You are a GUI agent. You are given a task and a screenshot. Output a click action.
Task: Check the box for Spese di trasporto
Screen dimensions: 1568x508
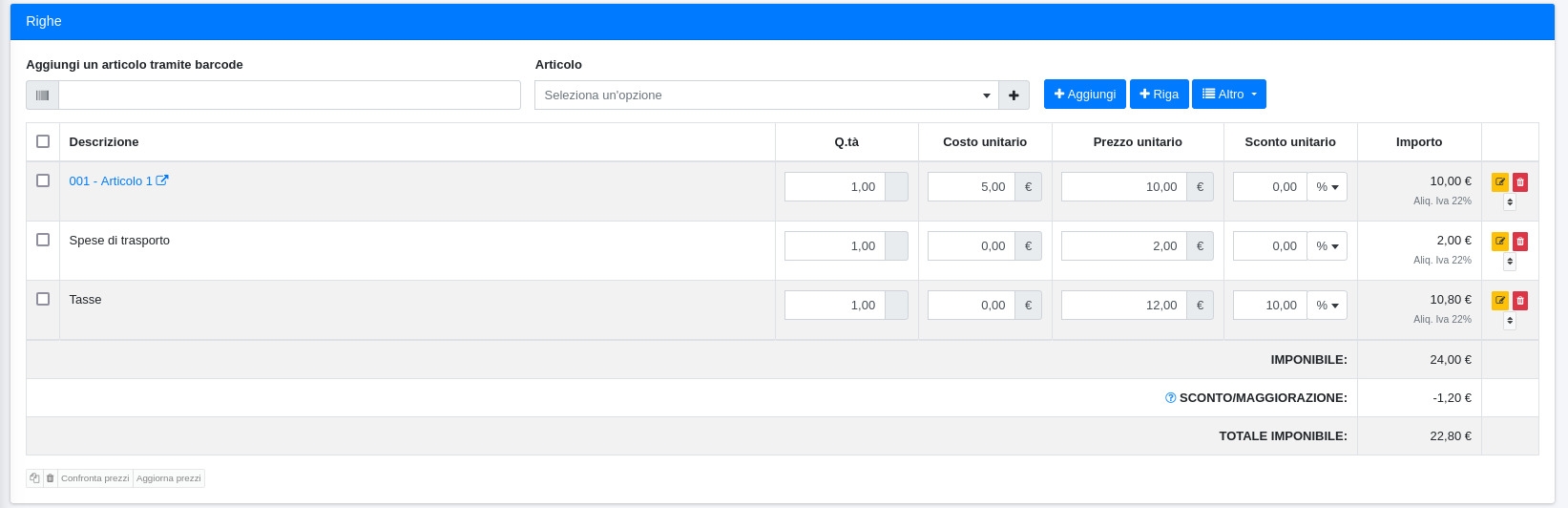point(43,240)
